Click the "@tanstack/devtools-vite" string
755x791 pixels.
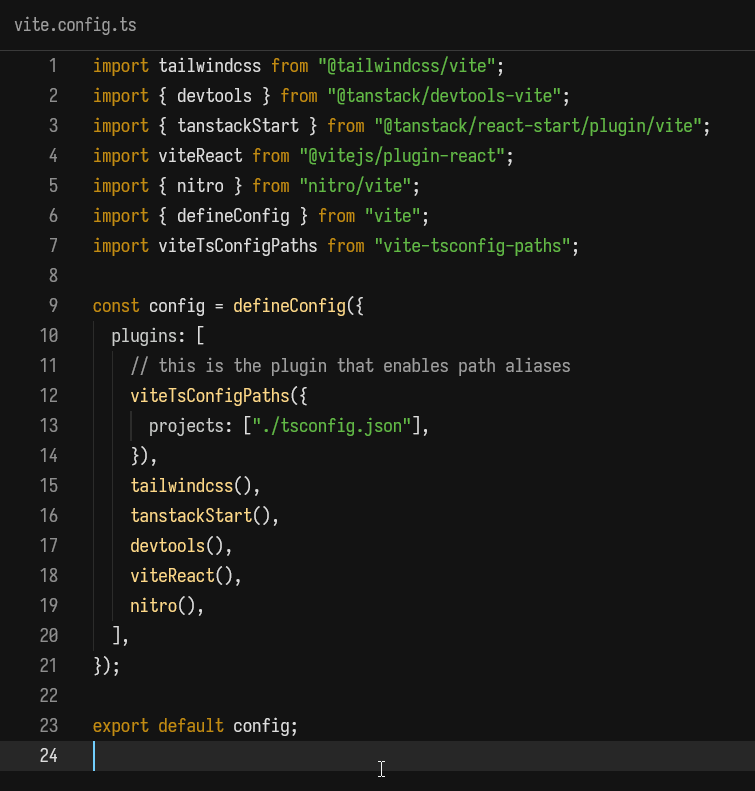444,96
